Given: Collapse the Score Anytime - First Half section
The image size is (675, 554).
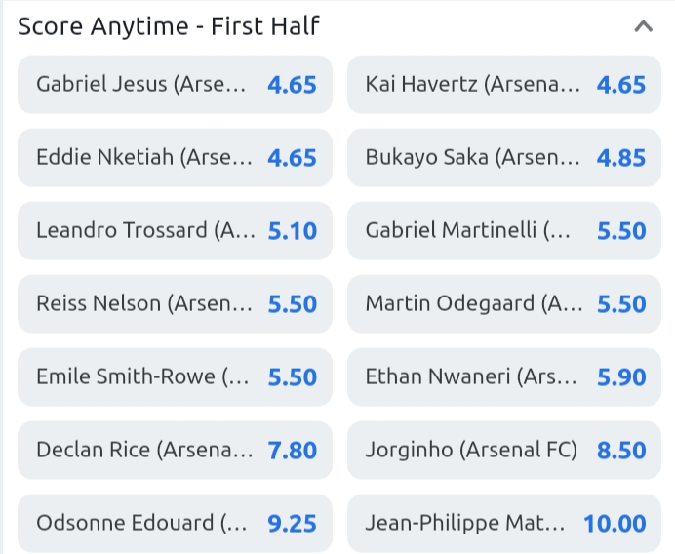Looking at the screenshot, I should pyautogui.click(x=644, y=26).
